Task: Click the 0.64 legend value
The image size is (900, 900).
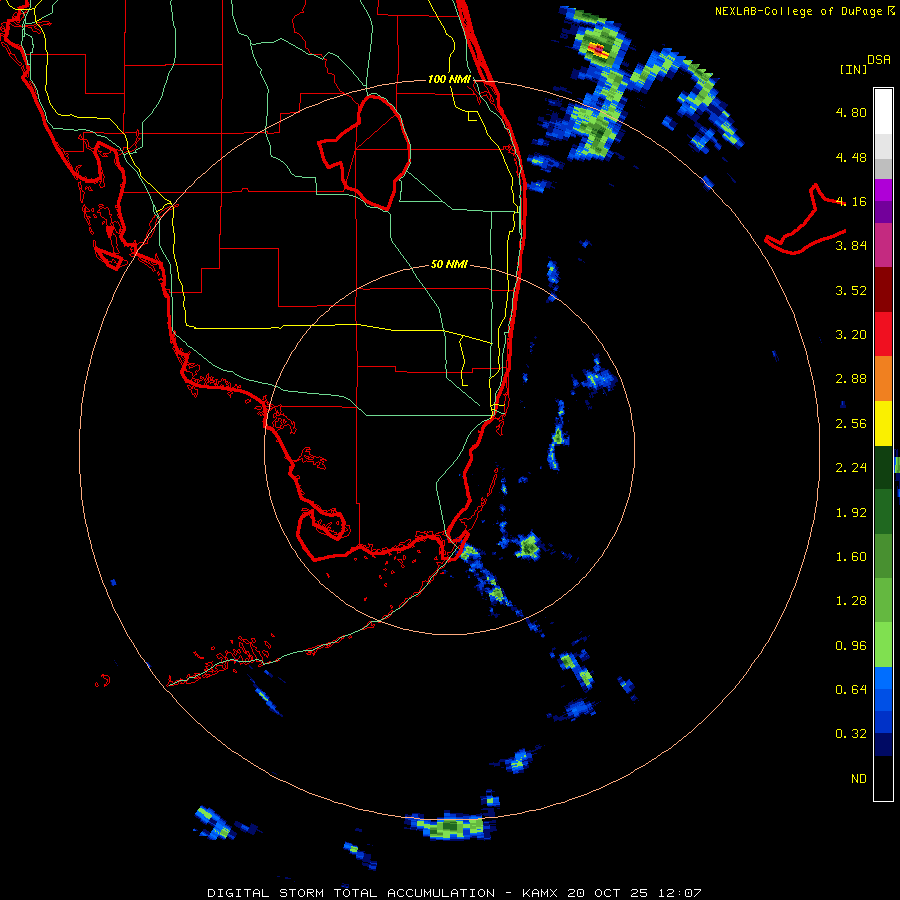Action: pos(851,690)
